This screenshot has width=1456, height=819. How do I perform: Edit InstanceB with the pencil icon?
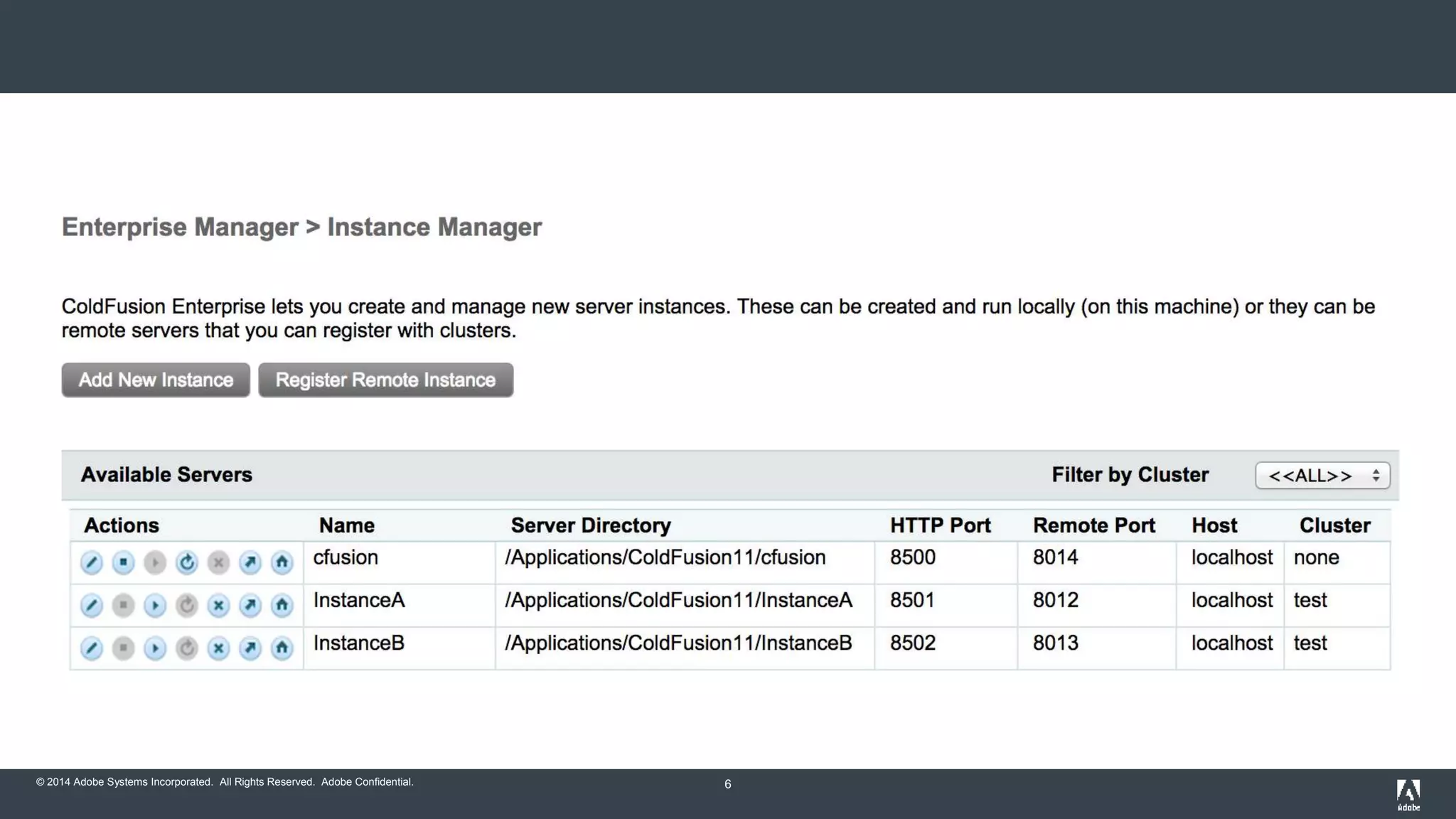click(x=92, y=648)
